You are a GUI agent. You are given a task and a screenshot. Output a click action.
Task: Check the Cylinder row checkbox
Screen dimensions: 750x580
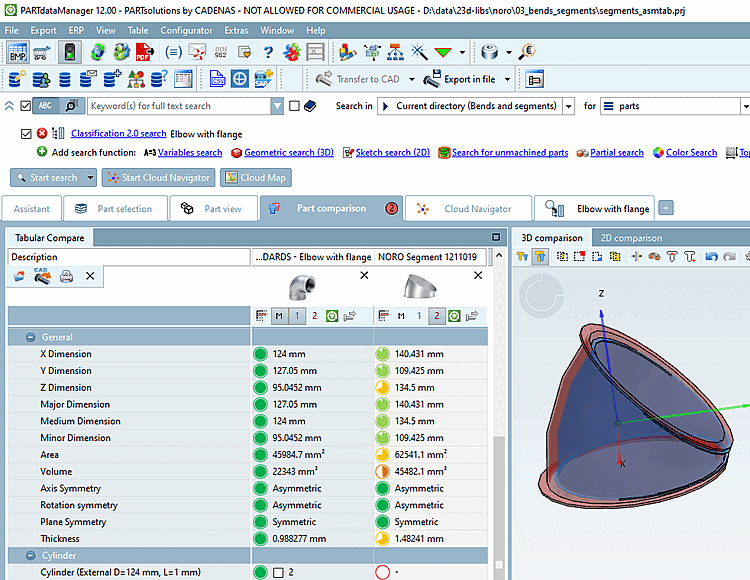click(x=278, y=572)
